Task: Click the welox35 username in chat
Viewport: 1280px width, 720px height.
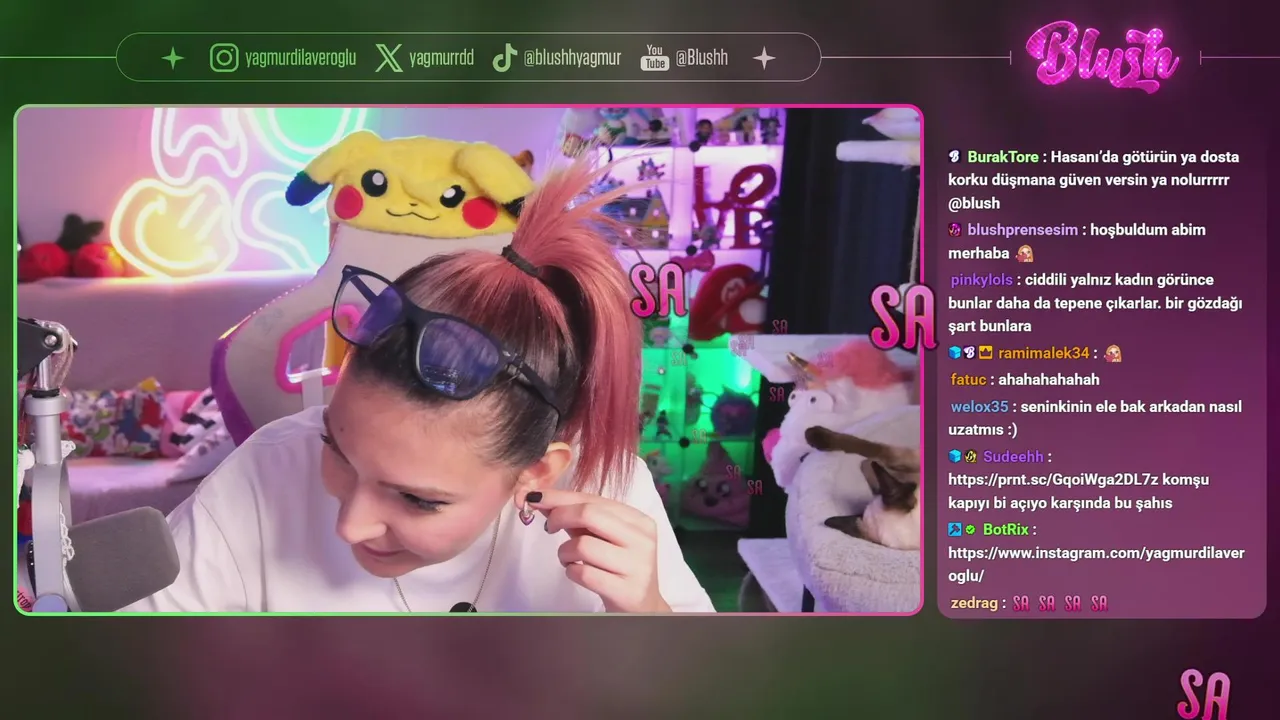Action: 980,407
